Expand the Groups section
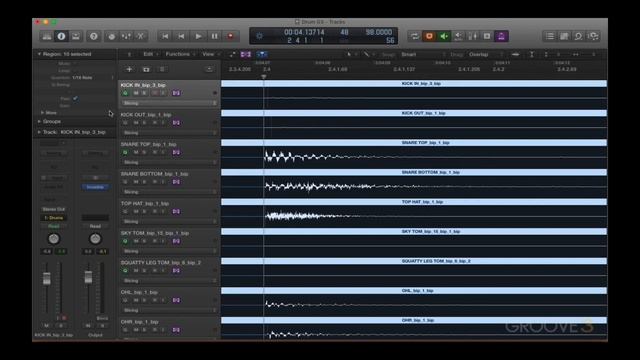 tap(39, 122)
